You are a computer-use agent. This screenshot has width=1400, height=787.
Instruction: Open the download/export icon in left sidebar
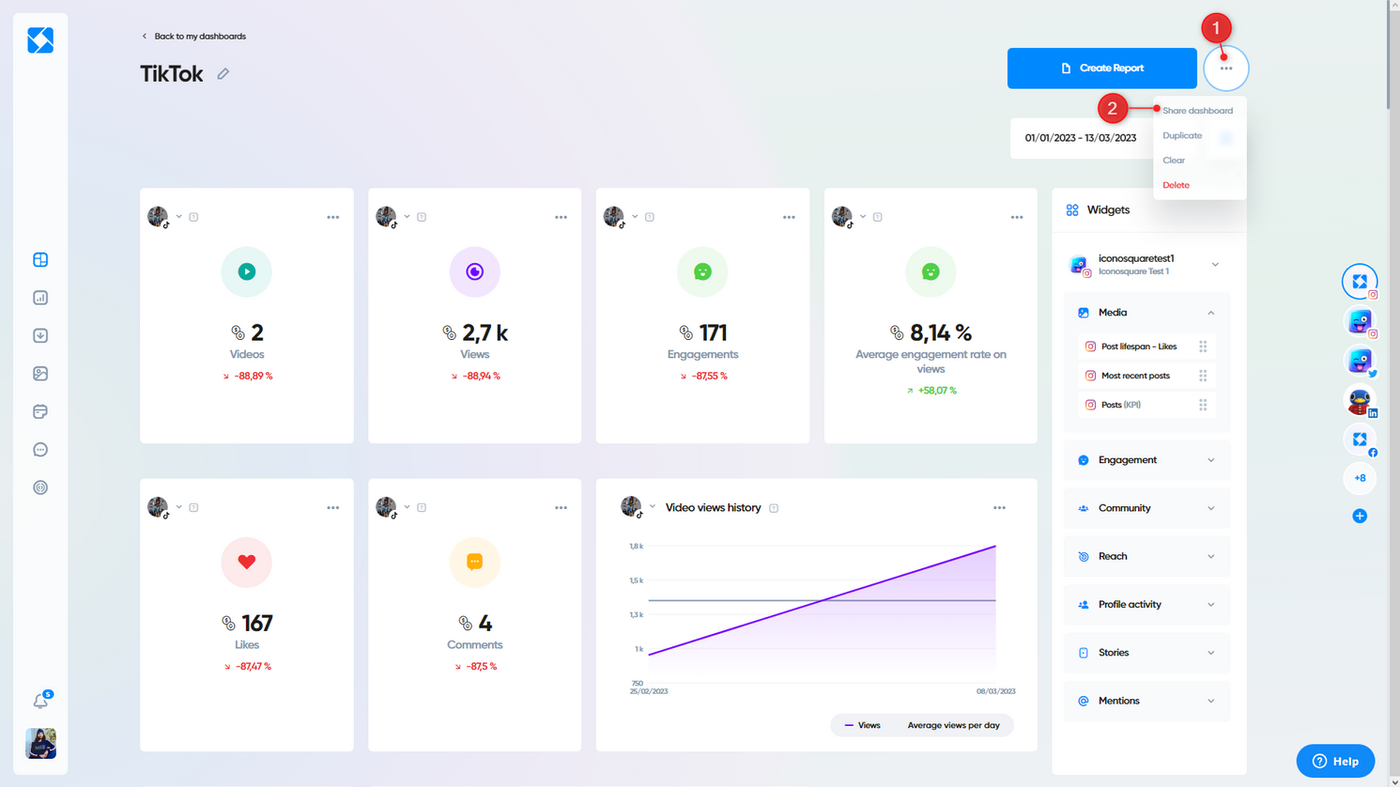[x=40, y=336]
